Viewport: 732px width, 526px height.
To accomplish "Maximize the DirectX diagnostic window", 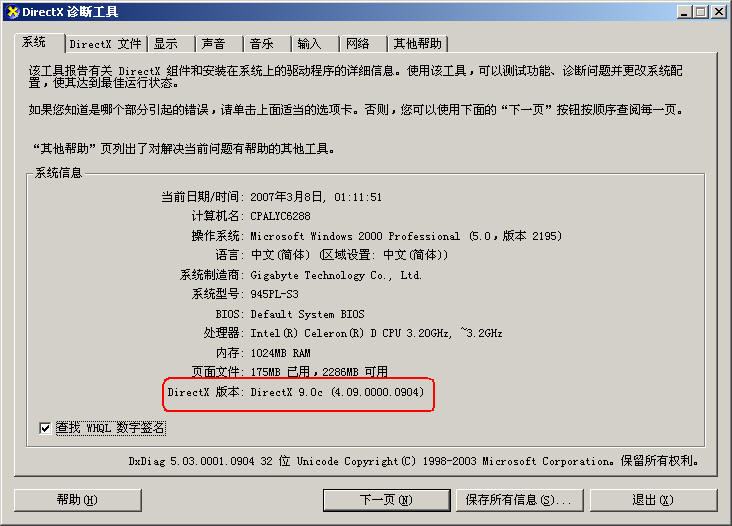I will 700,12.
